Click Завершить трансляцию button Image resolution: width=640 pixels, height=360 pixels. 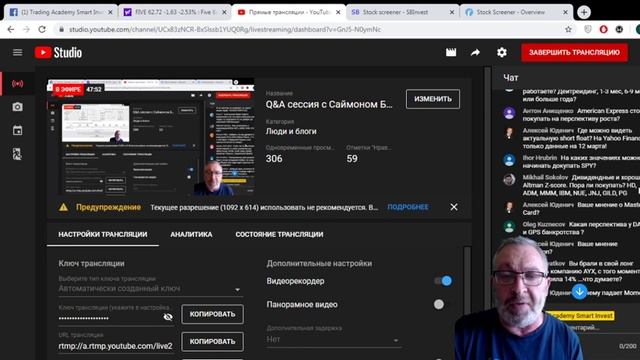point(574,53)
